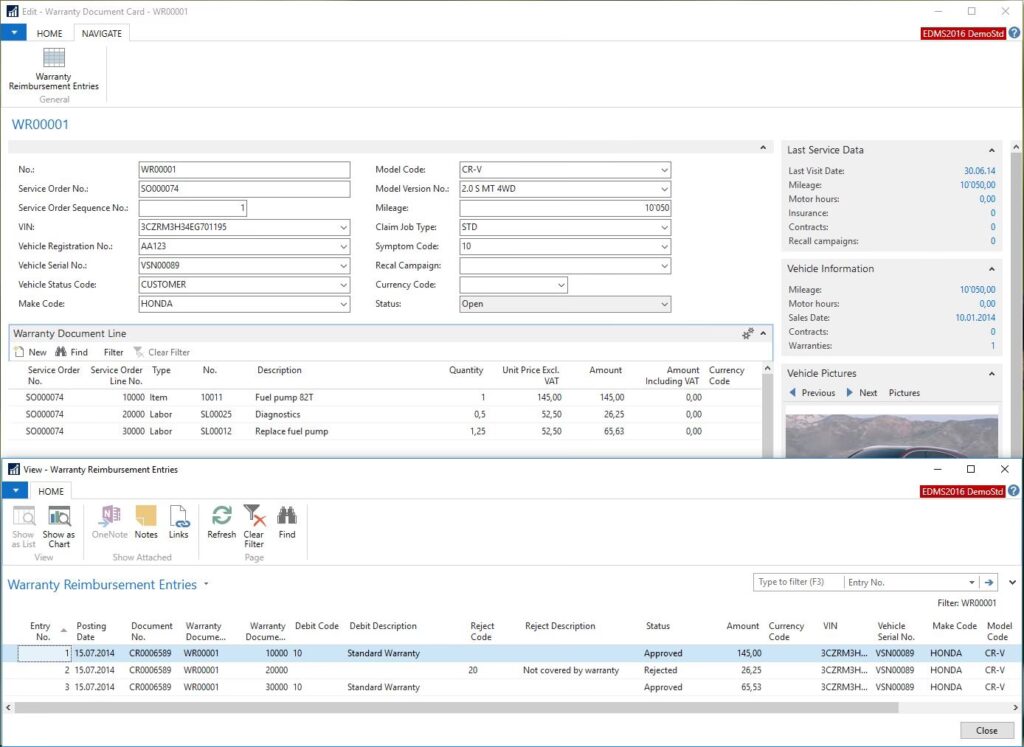Open the Model Code dropdown
Screen dimensions: 1024x747
coord(665,170)
